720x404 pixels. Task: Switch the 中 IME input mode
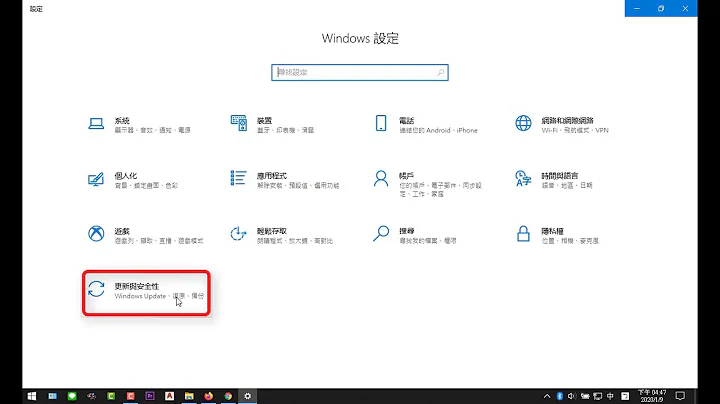point(610,396)
